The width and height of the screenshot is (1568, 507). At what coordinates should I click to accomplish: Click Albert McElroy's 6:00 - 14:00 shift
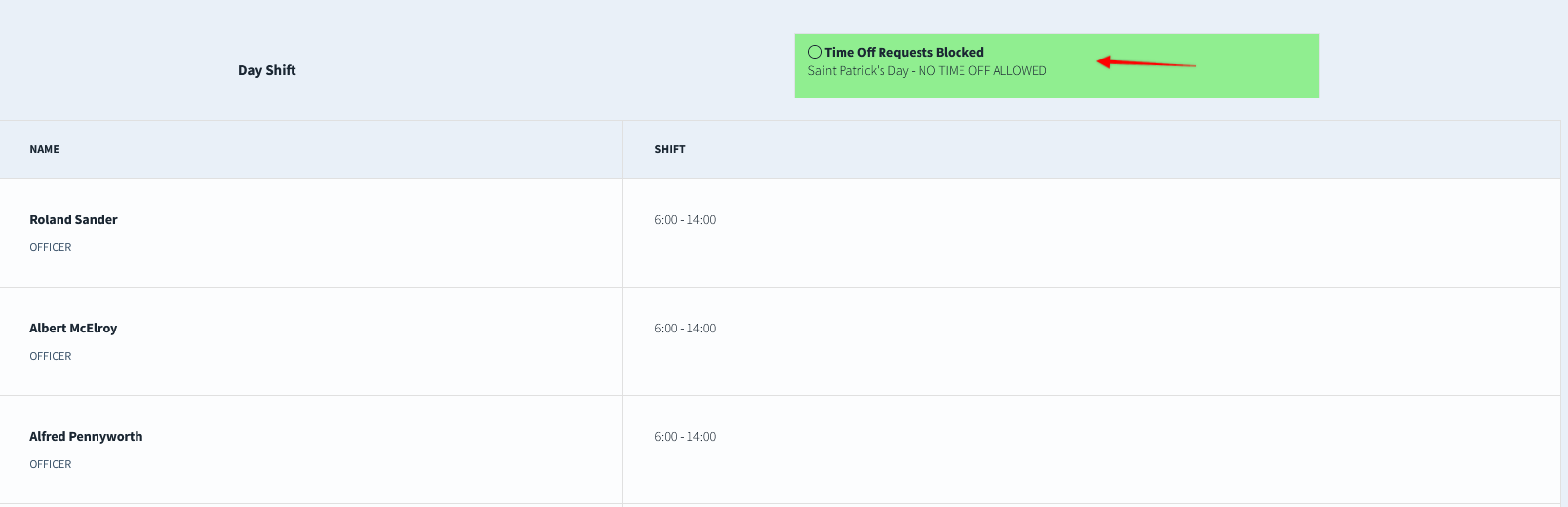[686, 329]
